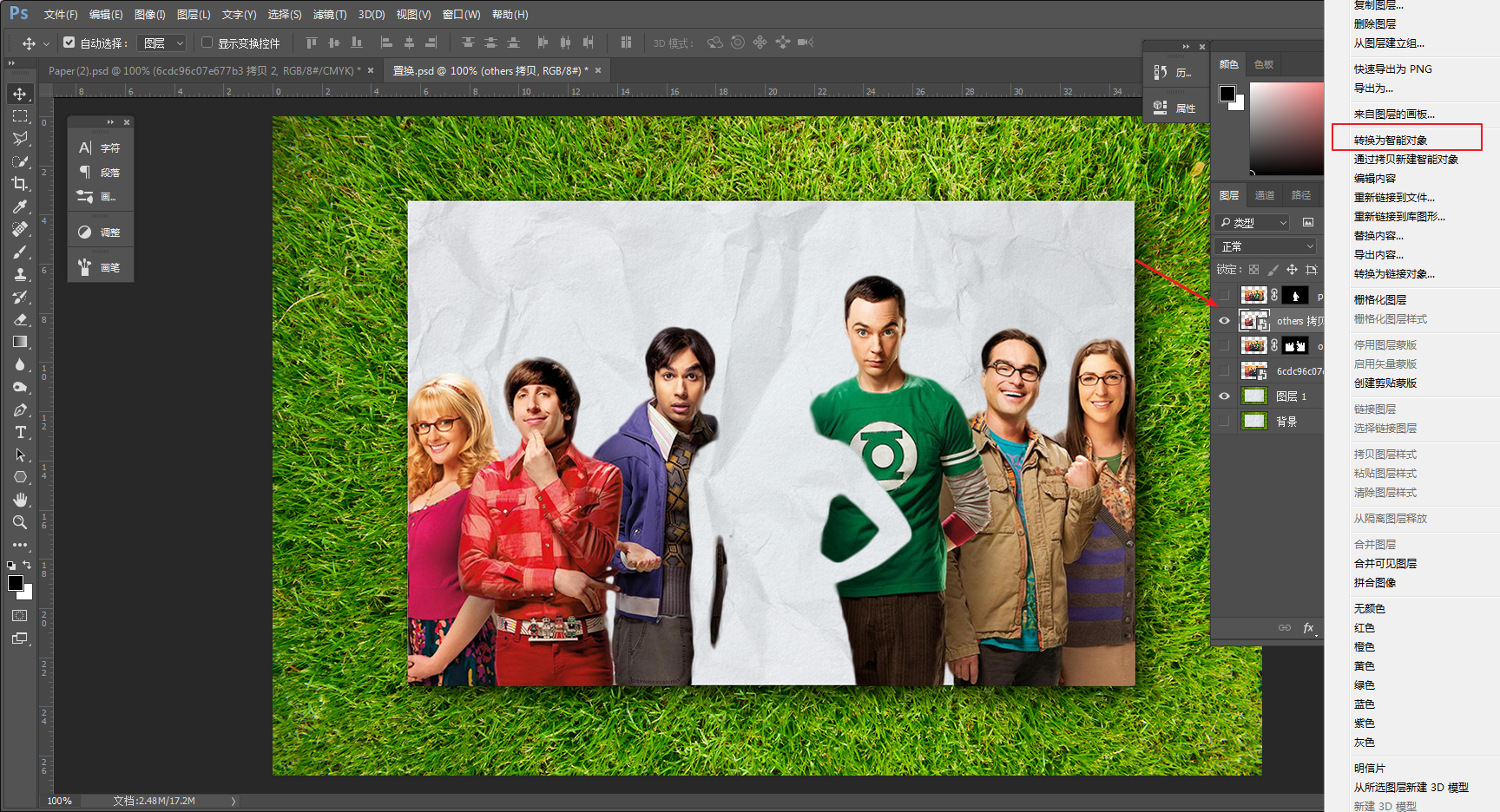Click the toolbox background color swatch
This screenshot has width=1500, height=812.
[x=27, y=594]
